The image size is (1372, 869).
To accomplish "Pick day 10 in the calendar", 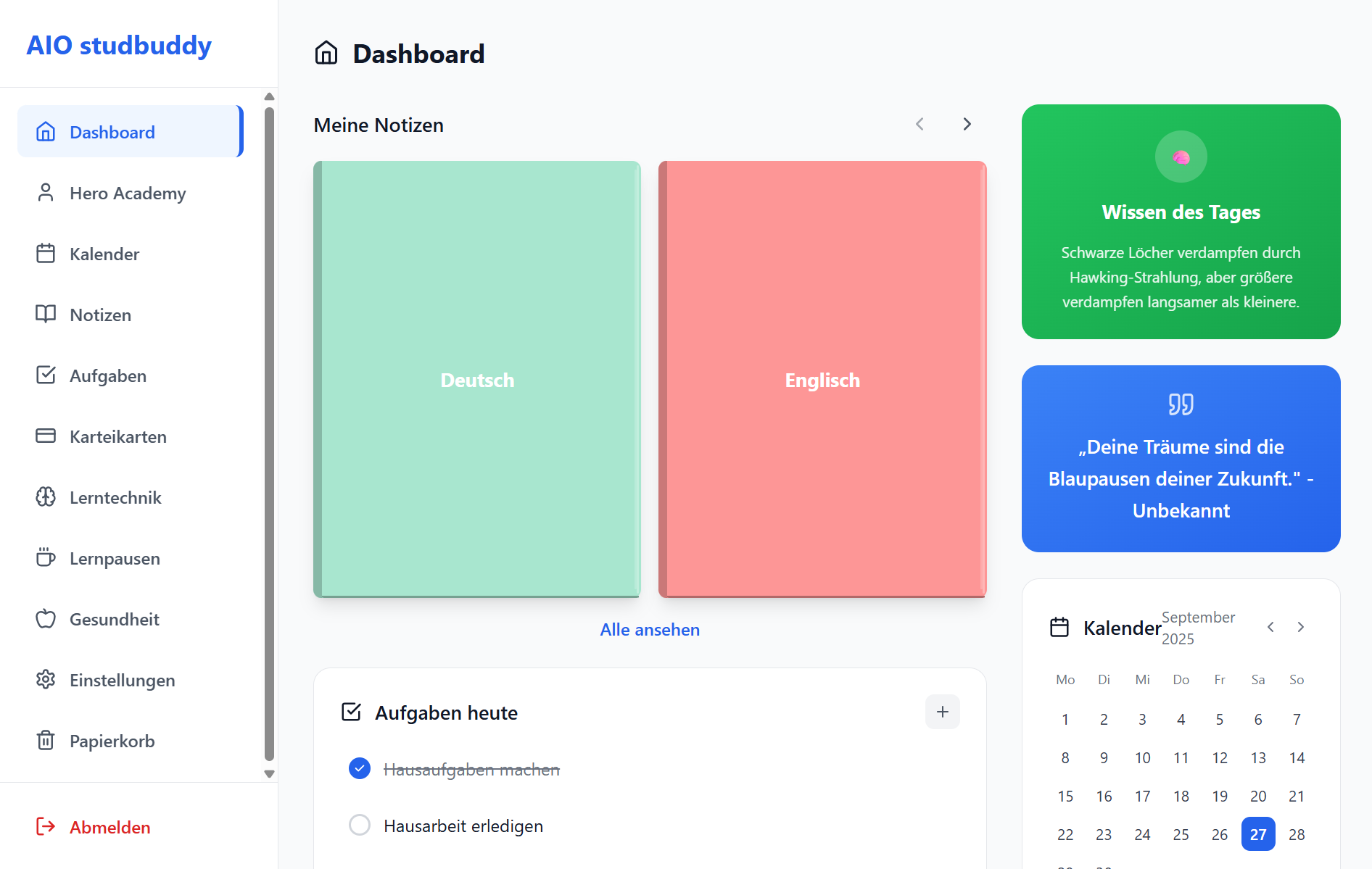I will (1142, 757).
